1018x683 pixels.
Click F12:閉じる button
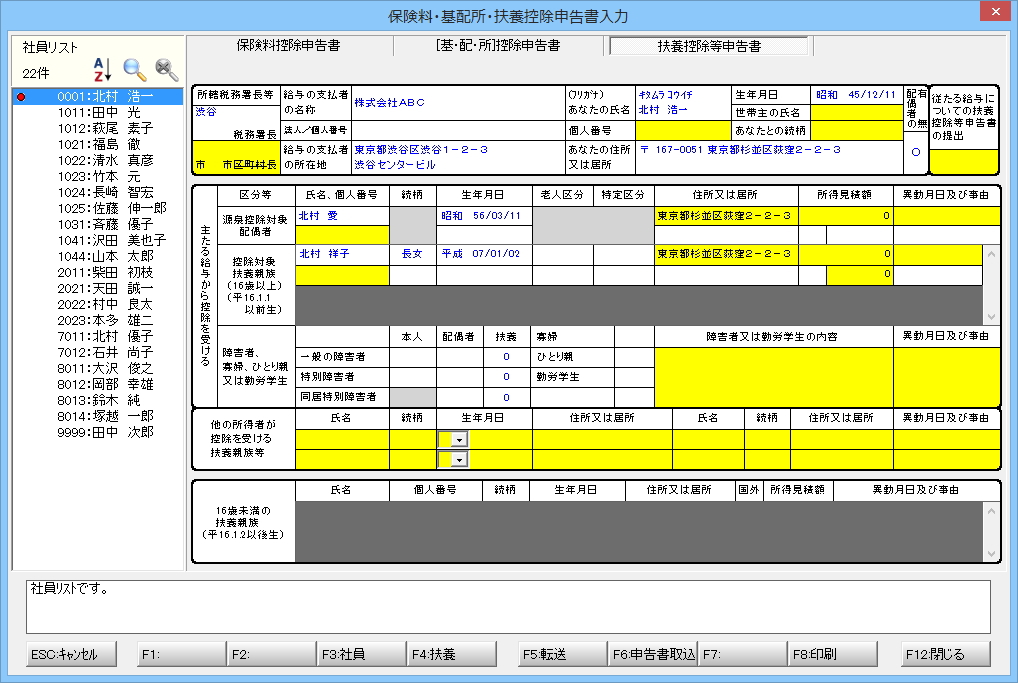pyautogui.click(x=946, y=654)
